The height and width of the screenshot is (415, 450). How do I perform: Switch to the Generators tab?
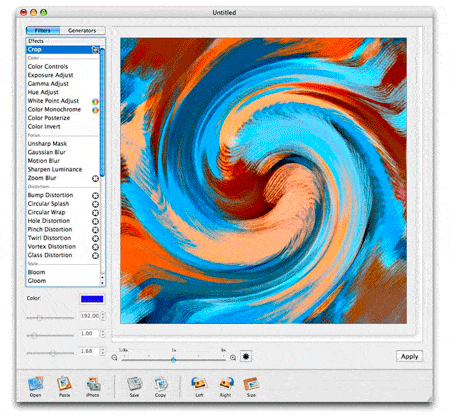(x=82, y=30)
